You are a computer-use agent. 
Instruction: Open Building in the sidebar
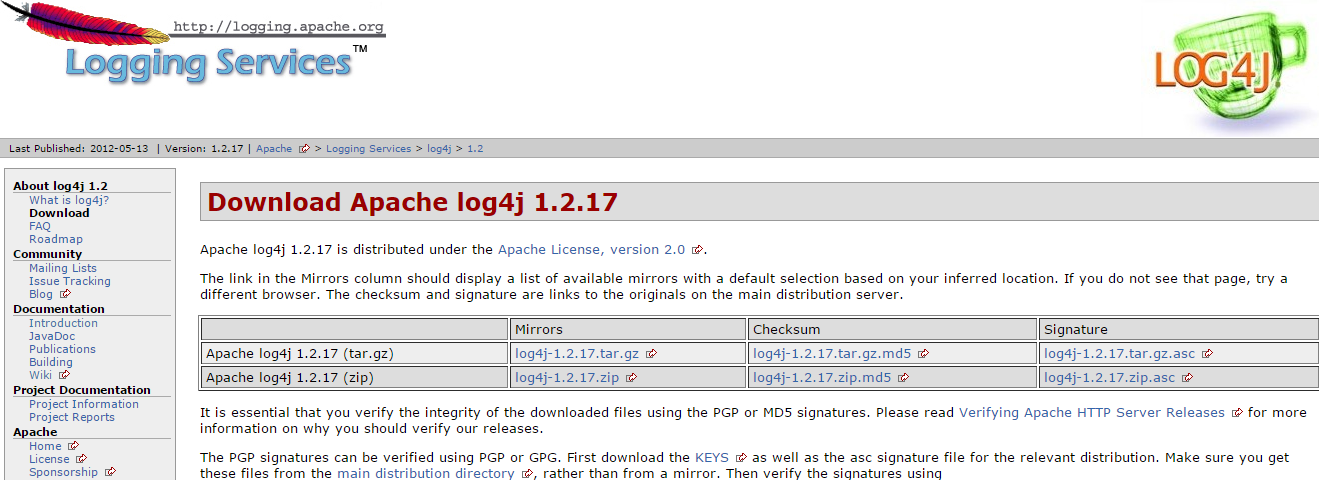[x=51, y=362]
